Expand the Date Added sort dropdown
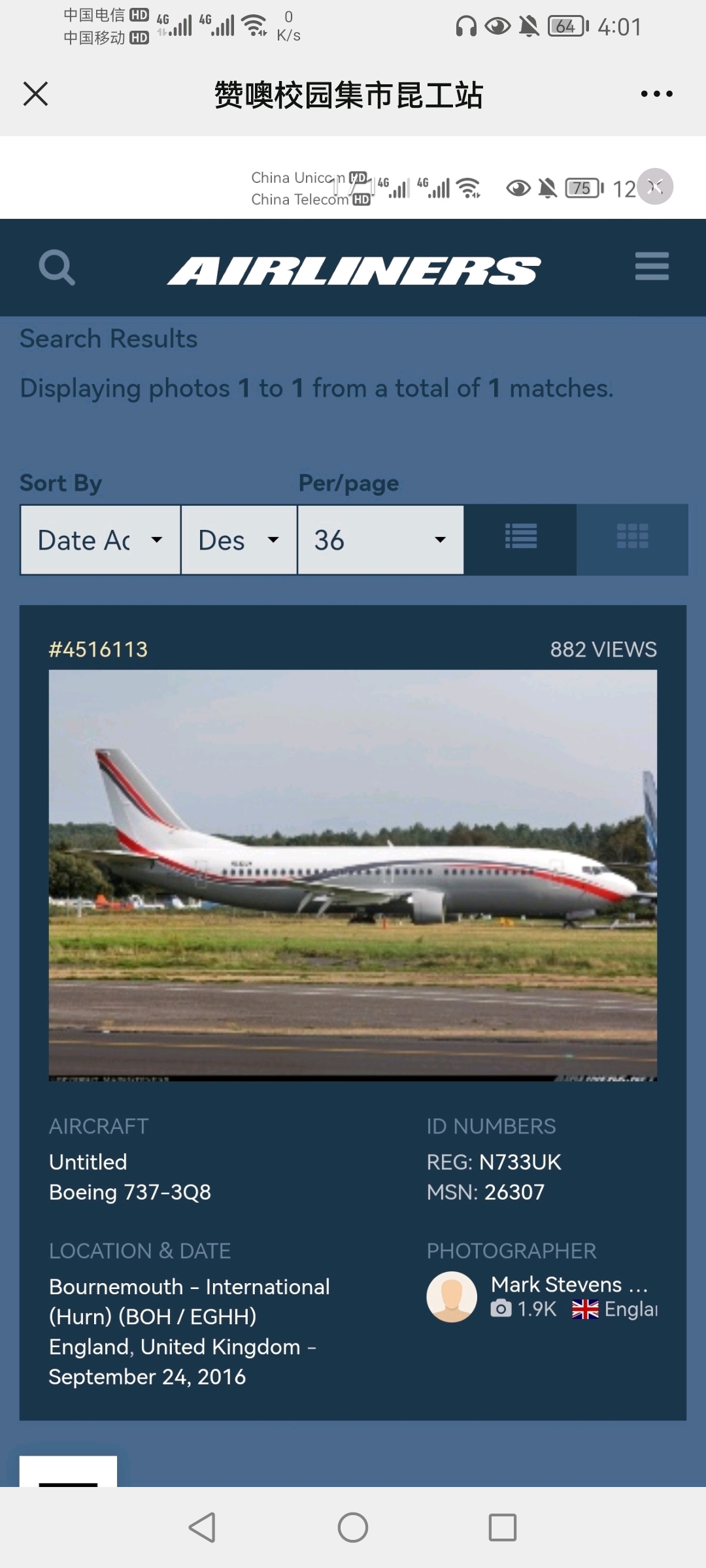 coord(101,540)
